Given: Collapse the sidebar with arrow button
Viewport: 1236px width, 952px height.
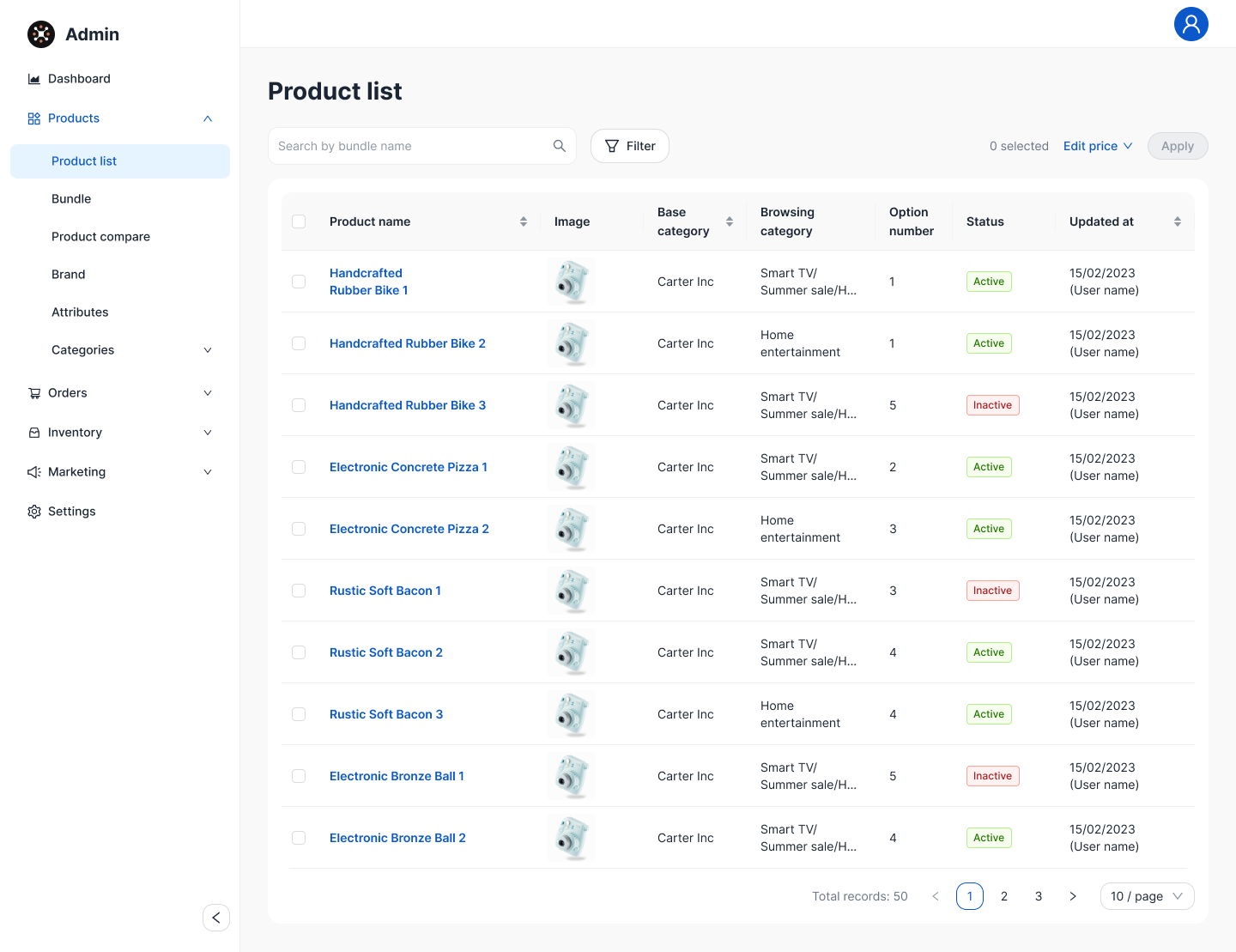Looking at the screenshot, I should pyautogui.click(x=216, y=918).
